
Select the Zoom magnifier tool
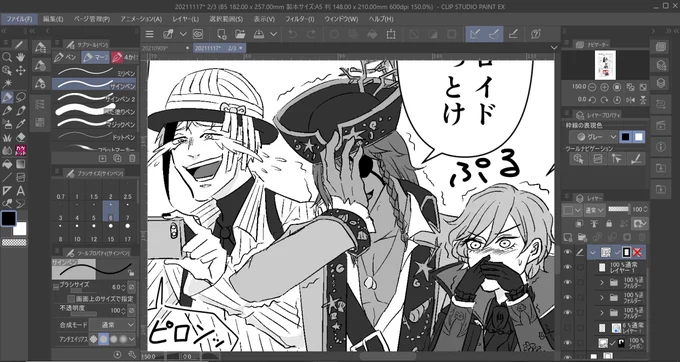coord(7,57)
